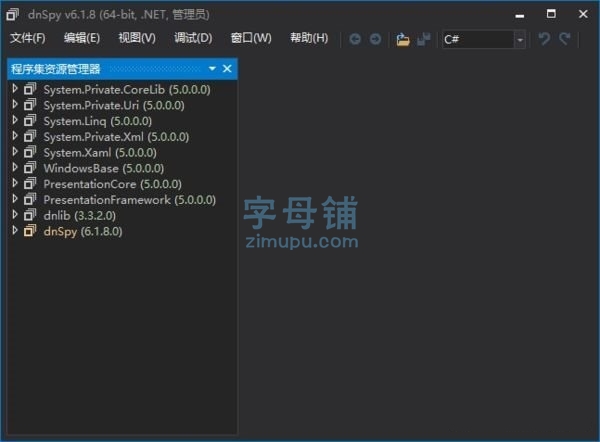Select dnlib (3.3.2.0) text
600x442 pixels.
click(80, 215)
